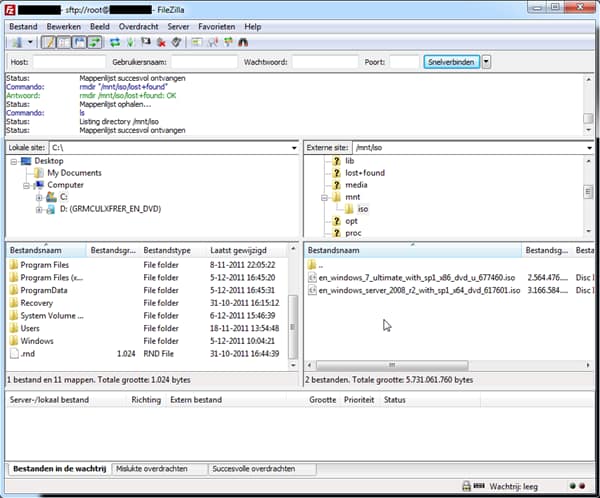600x498 pixels.
Task: Focus the Gebruikersnaam input field
Action: (x=204, y=62)
